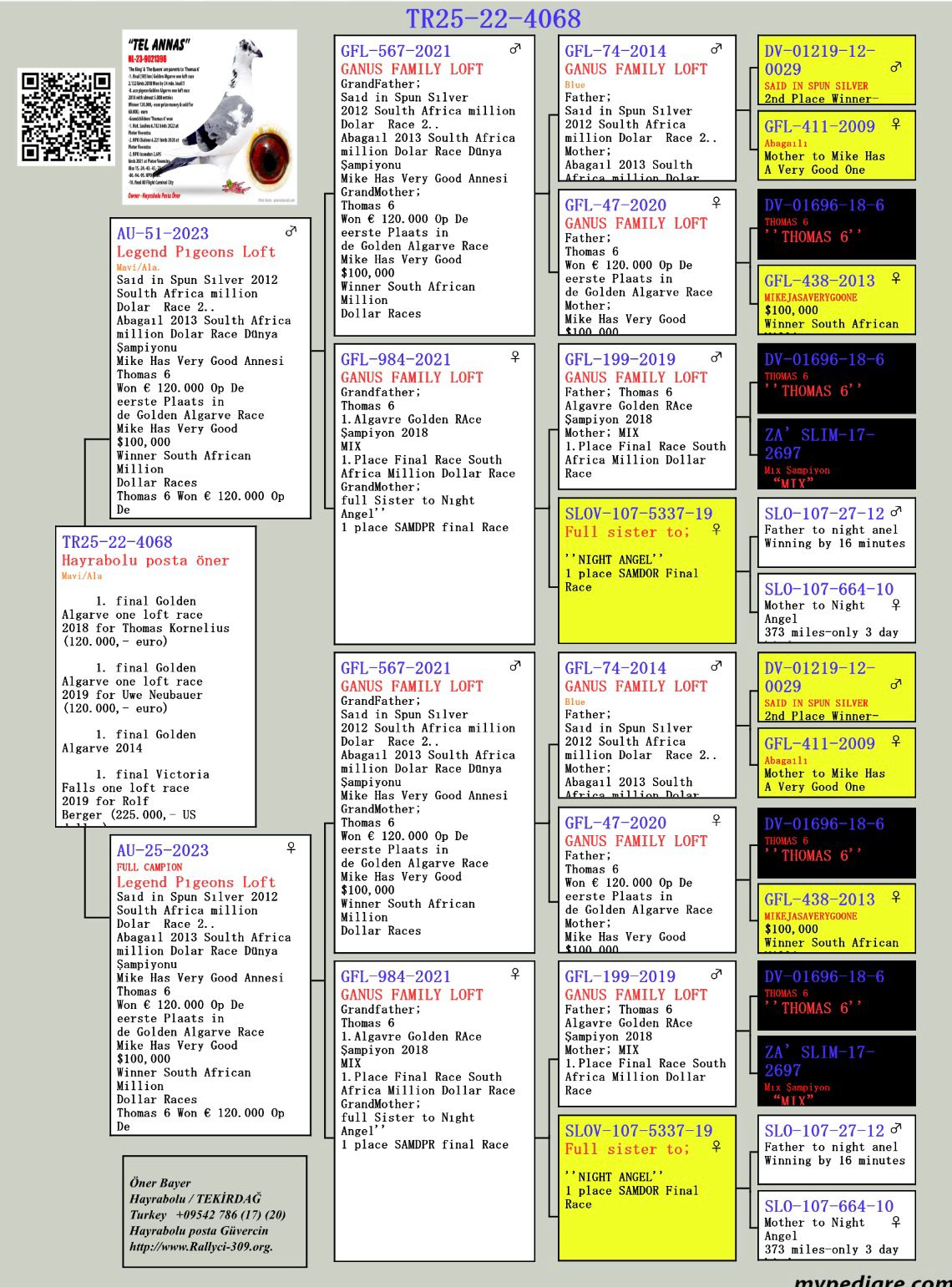Select the upper GFL-74-2014 ring heading
Image resolution: width=952 pixels, height=1287 pixels.
pyautogui.click(x=615, y=50)
